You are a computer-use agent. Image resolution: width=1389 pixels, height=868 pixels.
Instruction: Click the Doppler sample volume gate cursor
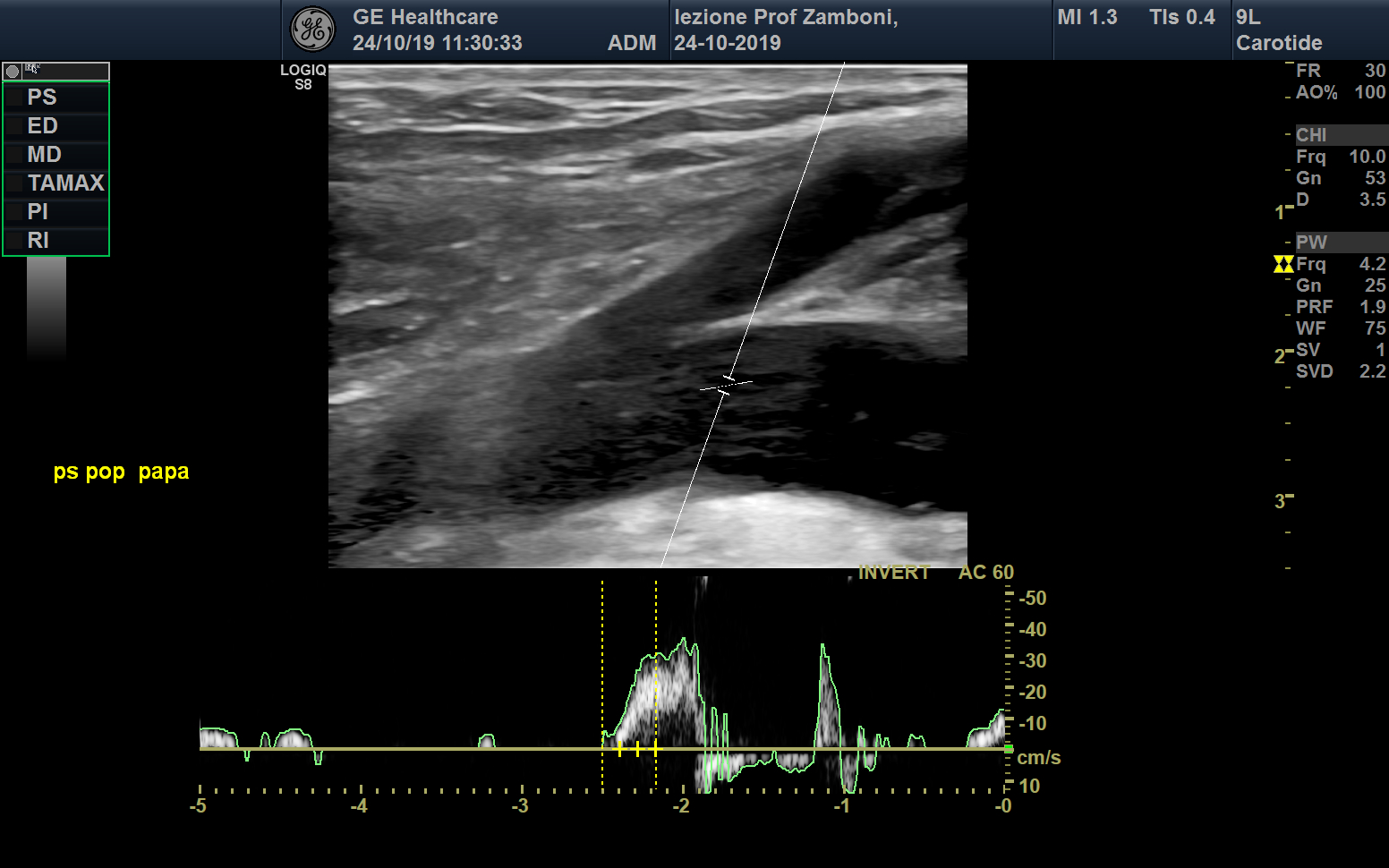tap(726, 386)
